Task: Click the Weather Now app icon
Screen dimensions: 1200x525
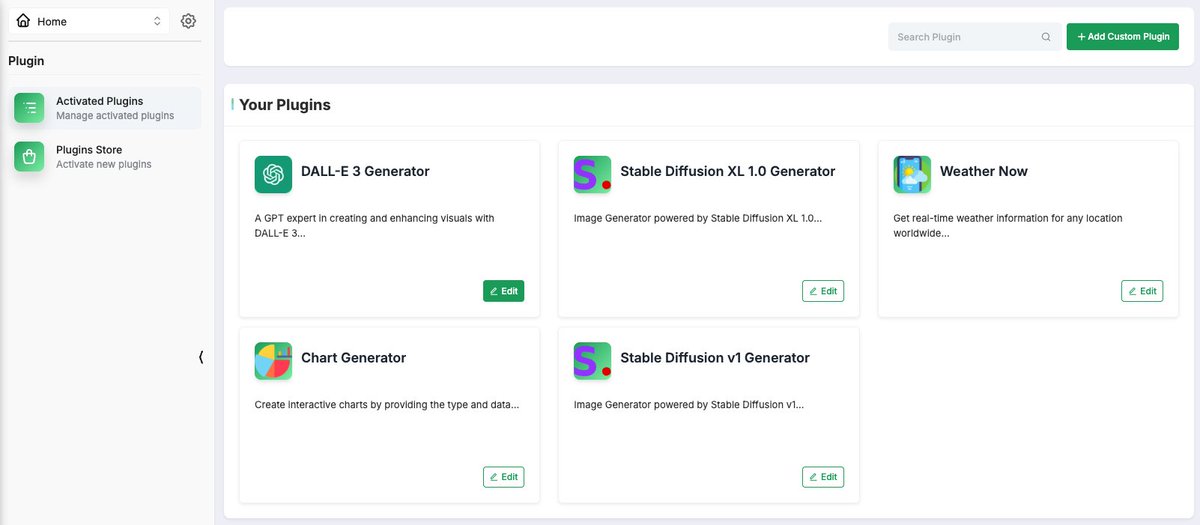Action: [x=912, y=174]
